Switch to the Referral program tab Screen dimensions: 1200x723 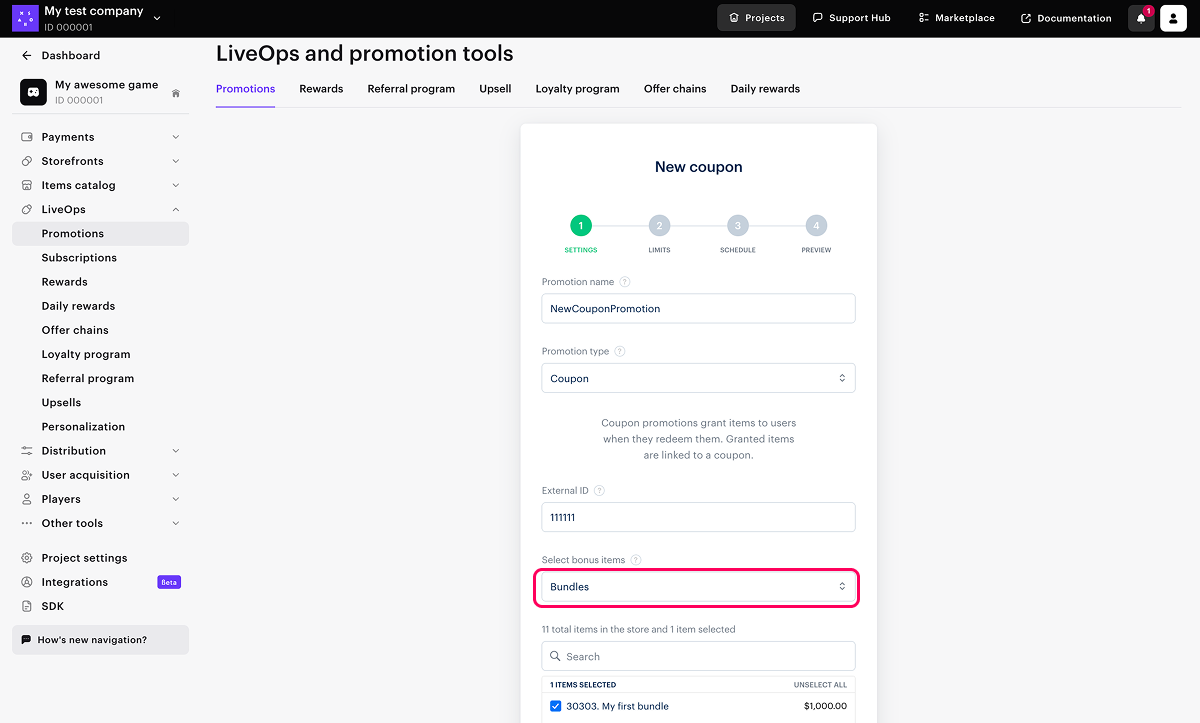tap(411, 89)
